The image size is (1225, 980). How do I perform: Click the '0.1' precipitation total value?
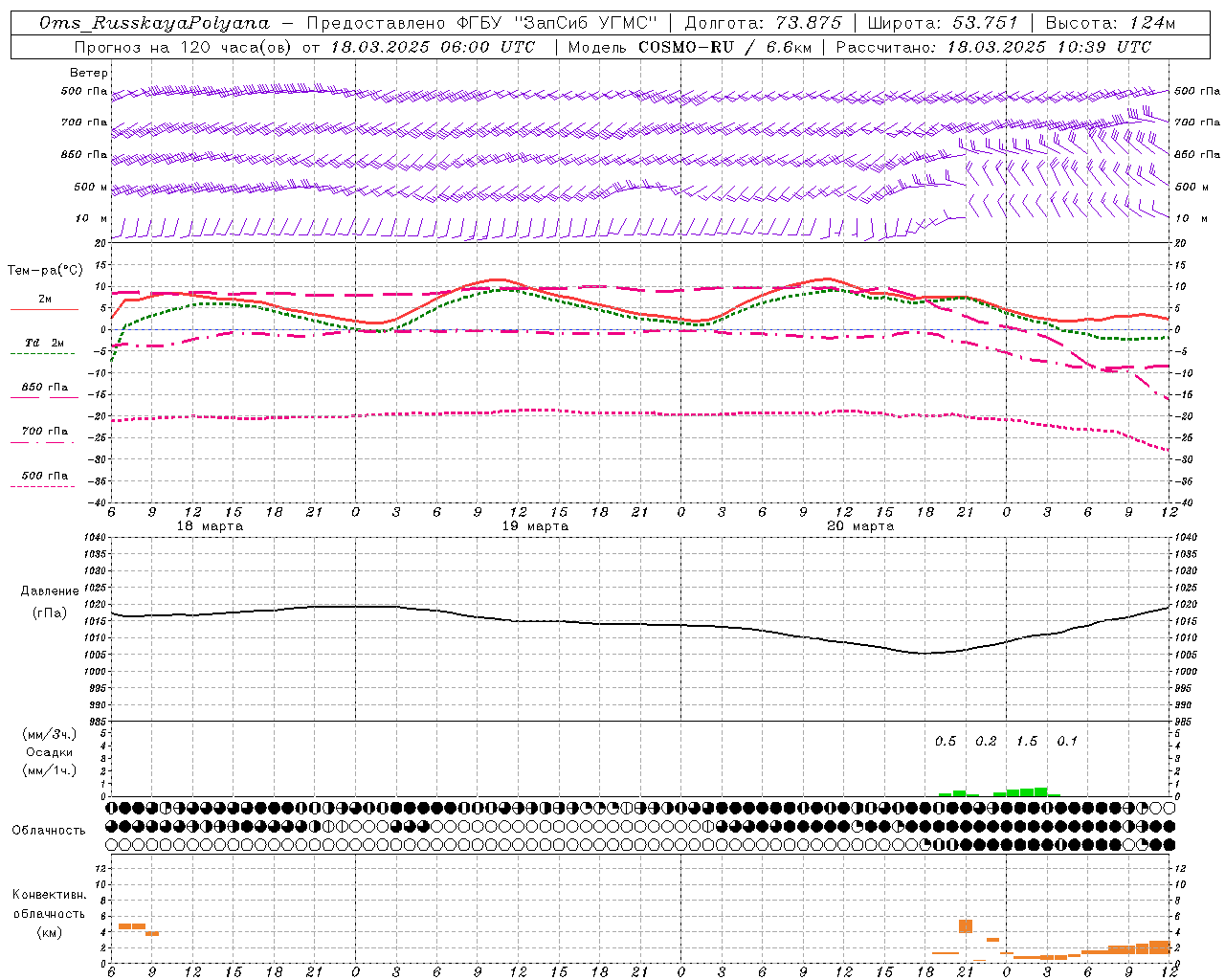tap(1067, 742)
